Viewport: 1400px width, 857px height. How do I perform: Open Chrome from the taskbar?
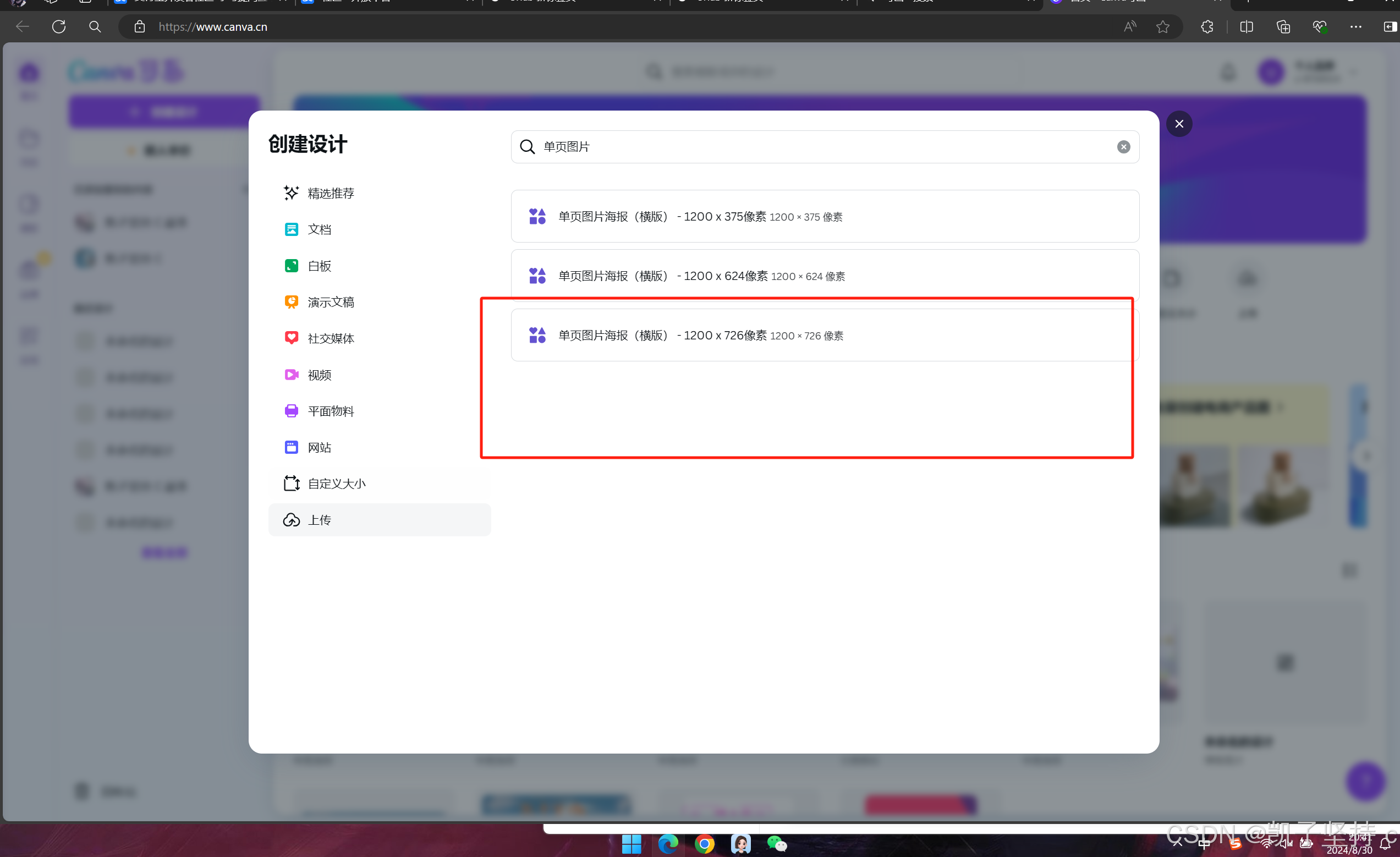click(704, 844)
